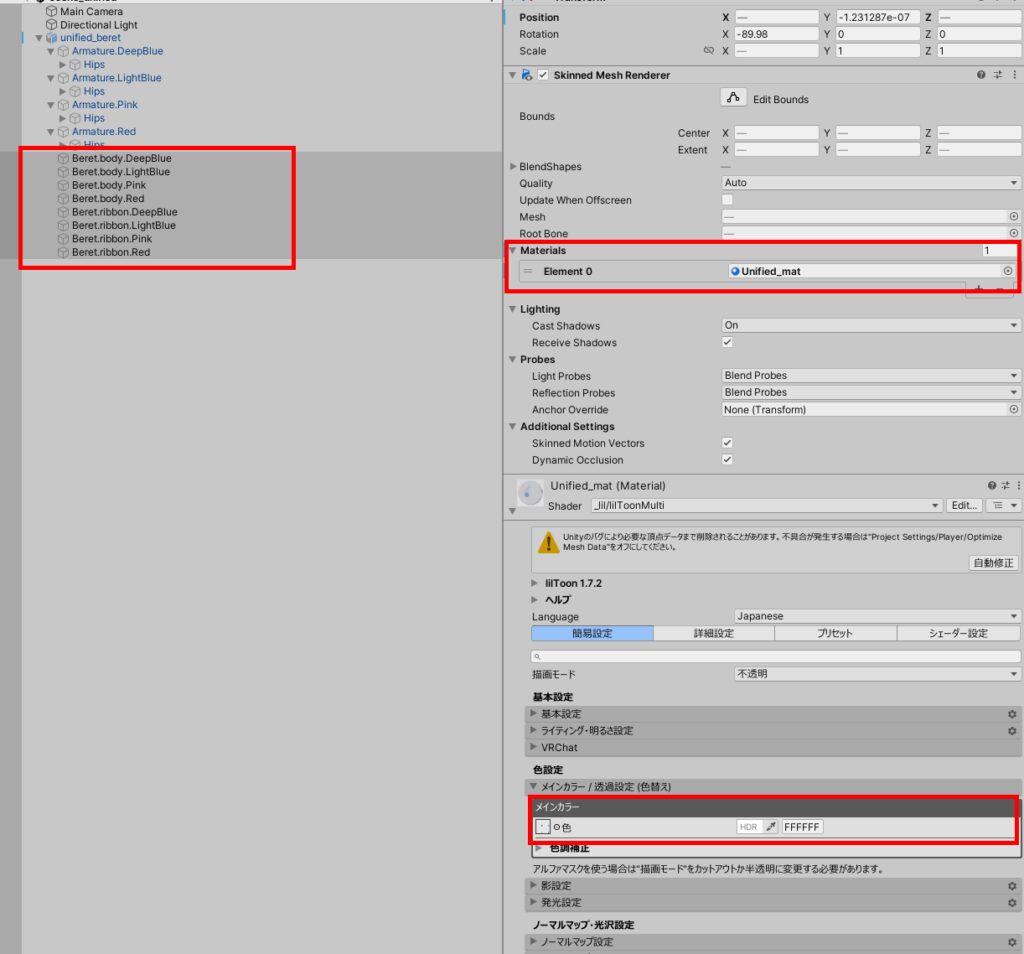This screenshot has width=1024, height=954.
Task: Click Unified_mat material help icon
Action: pyautogui.click(x=992, y=485)
